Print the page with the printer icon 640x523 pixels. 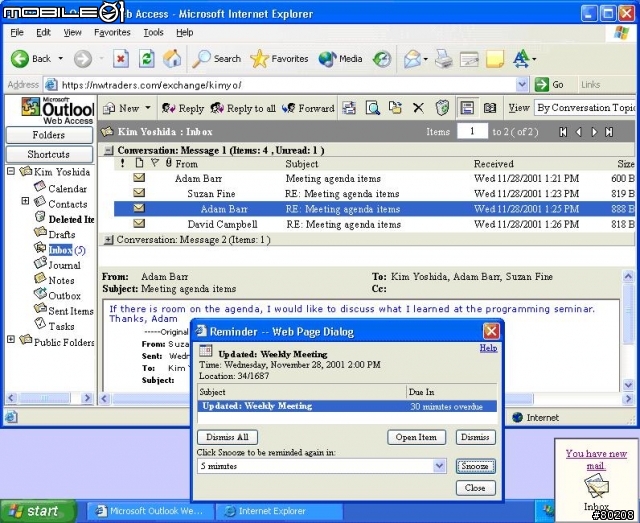pos(443,59)
